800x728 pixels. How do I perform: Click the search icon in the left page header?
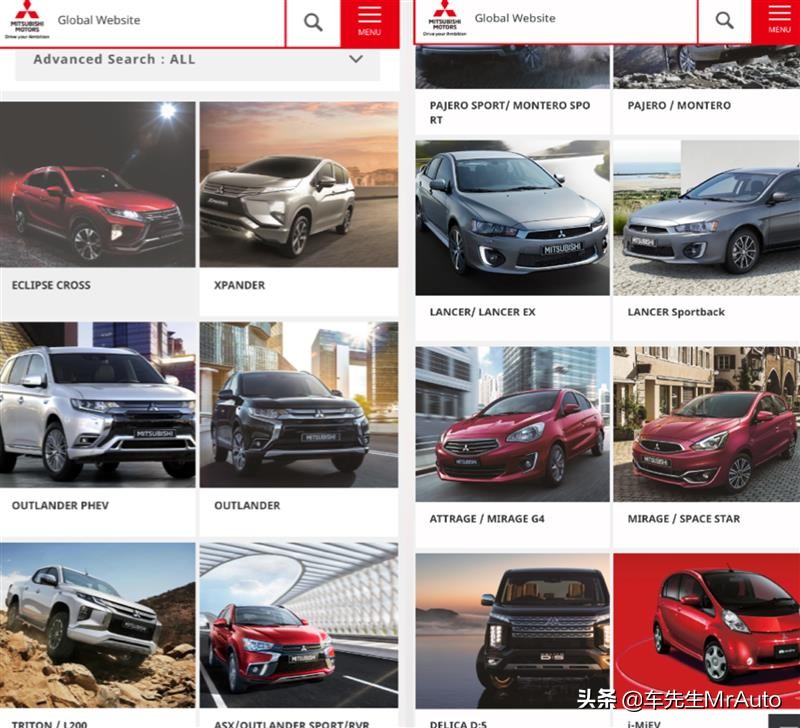(x=313, y=22)
